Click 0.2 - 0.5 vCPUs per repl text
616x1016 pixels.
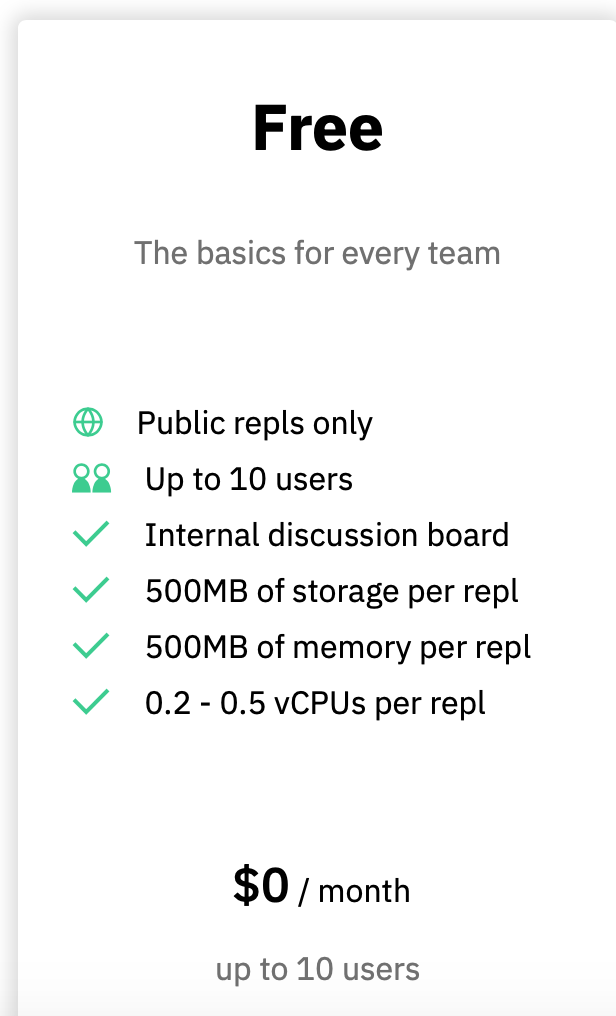315,704
